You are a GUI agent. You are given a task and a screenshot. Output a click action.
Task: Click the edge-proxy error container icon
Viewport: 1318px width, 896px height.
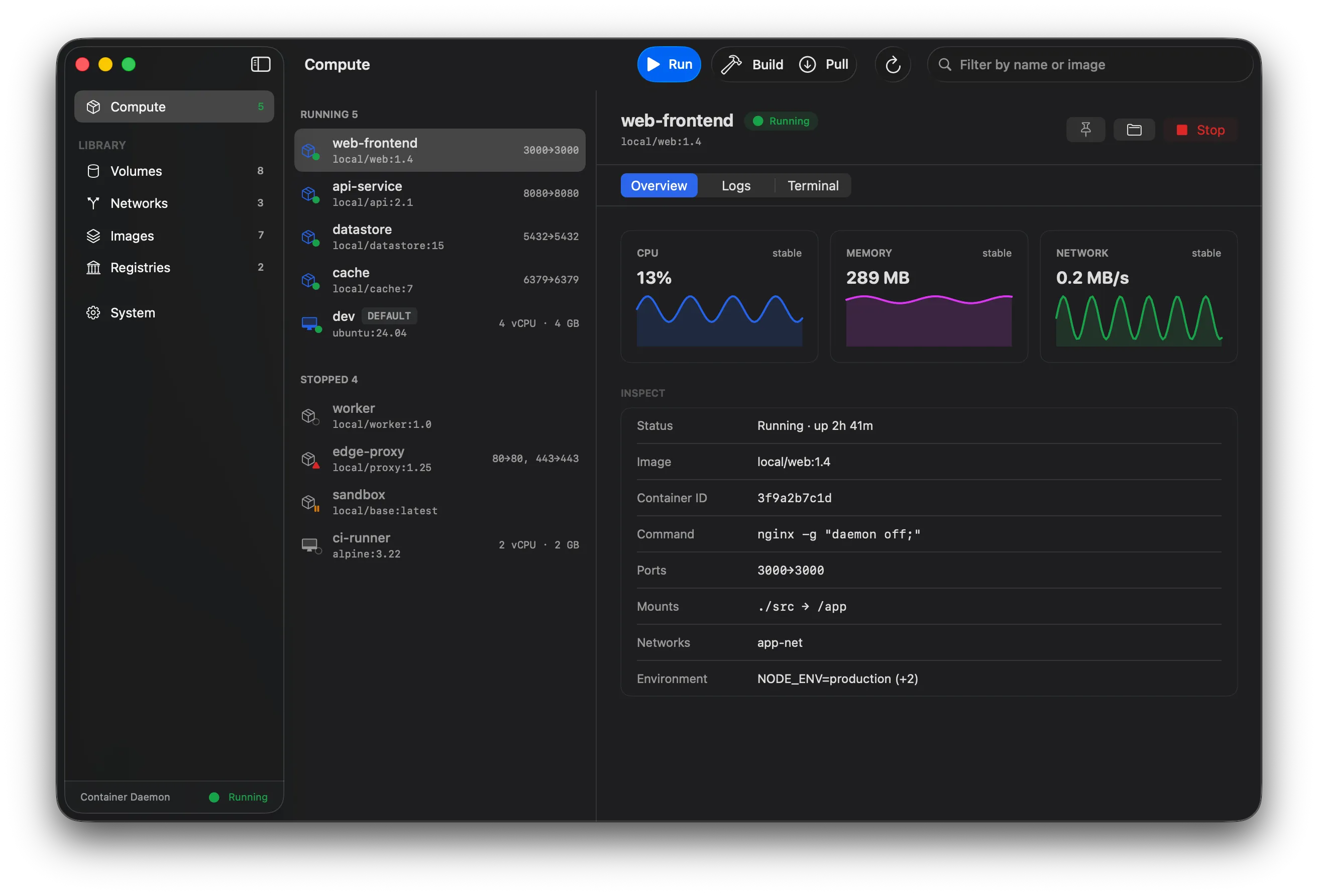click(x=309, y=460)
